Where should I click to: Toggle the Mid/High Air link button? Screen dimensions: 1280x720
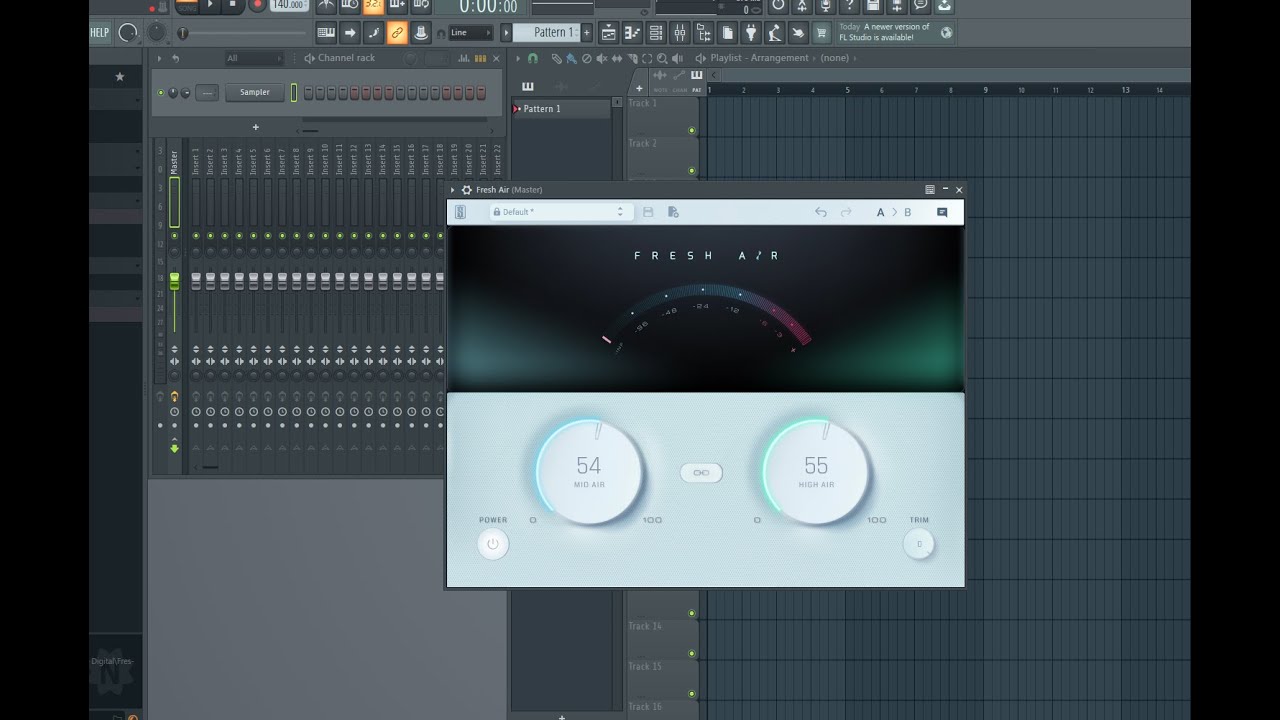coord(701,473)
